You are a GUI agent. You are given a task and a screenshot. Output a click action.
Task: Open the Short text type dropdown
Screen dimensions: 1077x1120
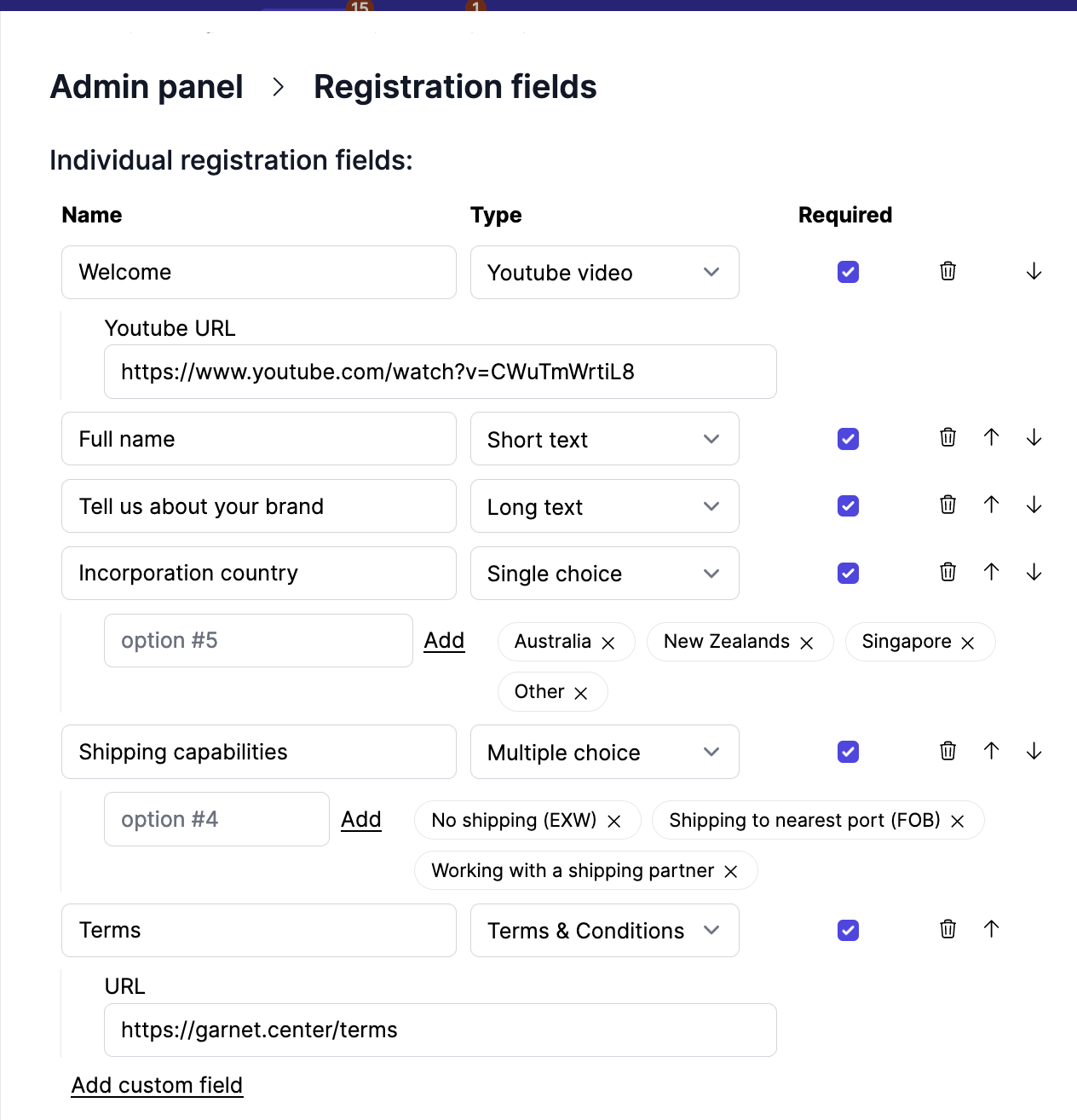[x=604, y=439]
